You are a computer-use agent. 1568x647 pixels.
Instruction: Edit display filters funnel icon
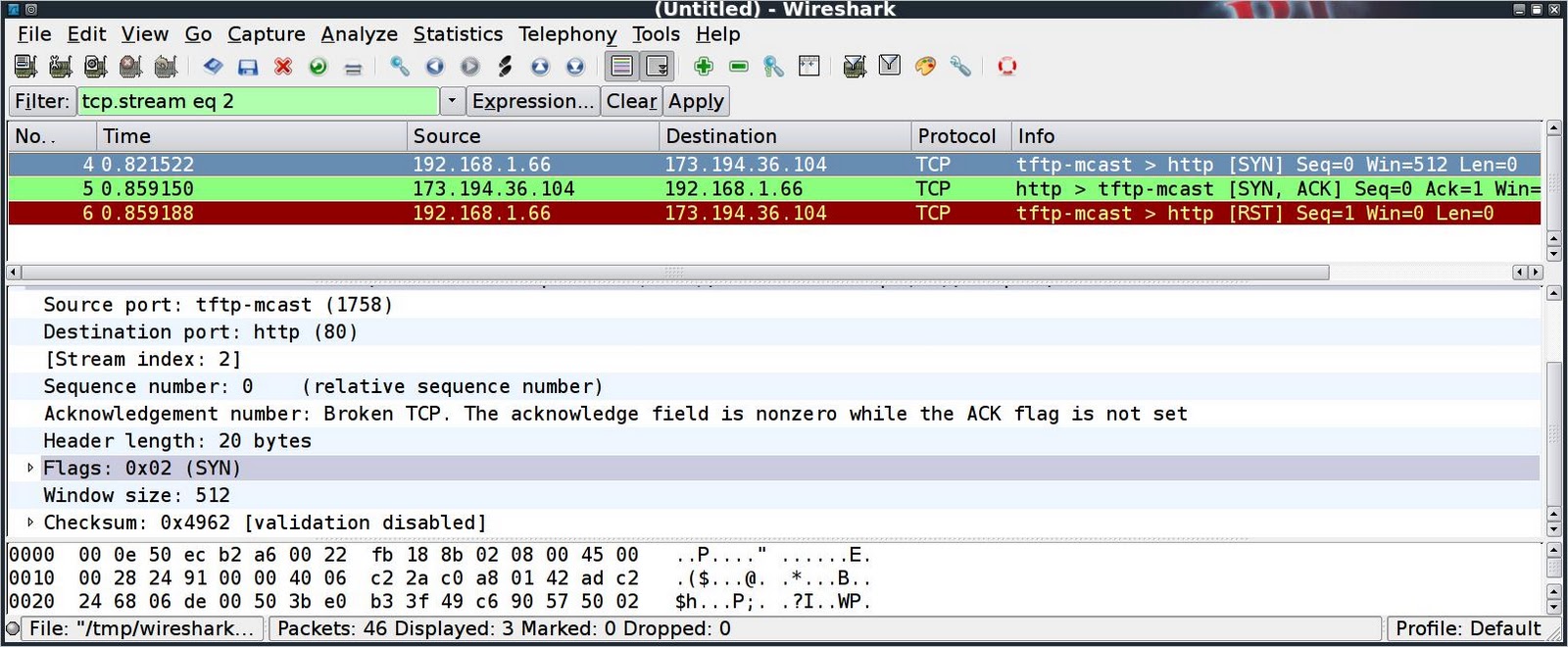890,67
